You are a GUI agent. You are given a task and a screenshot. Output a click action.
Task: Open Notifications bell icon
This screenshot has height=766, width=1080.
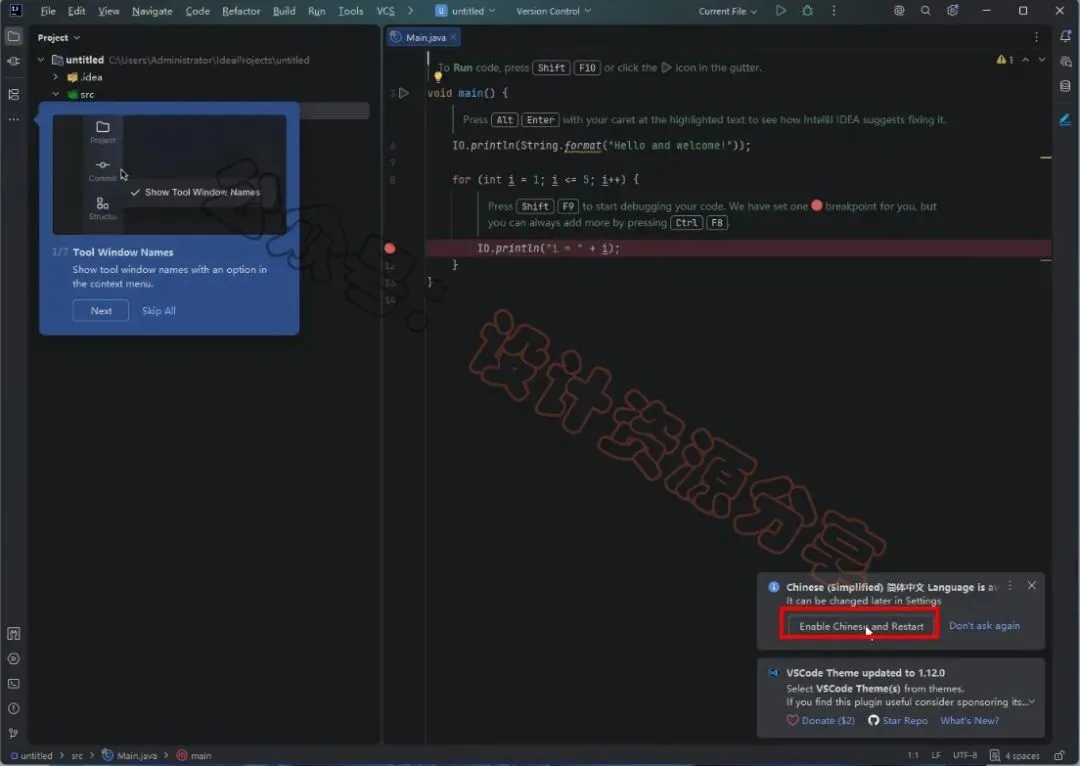pos(1066,37)
